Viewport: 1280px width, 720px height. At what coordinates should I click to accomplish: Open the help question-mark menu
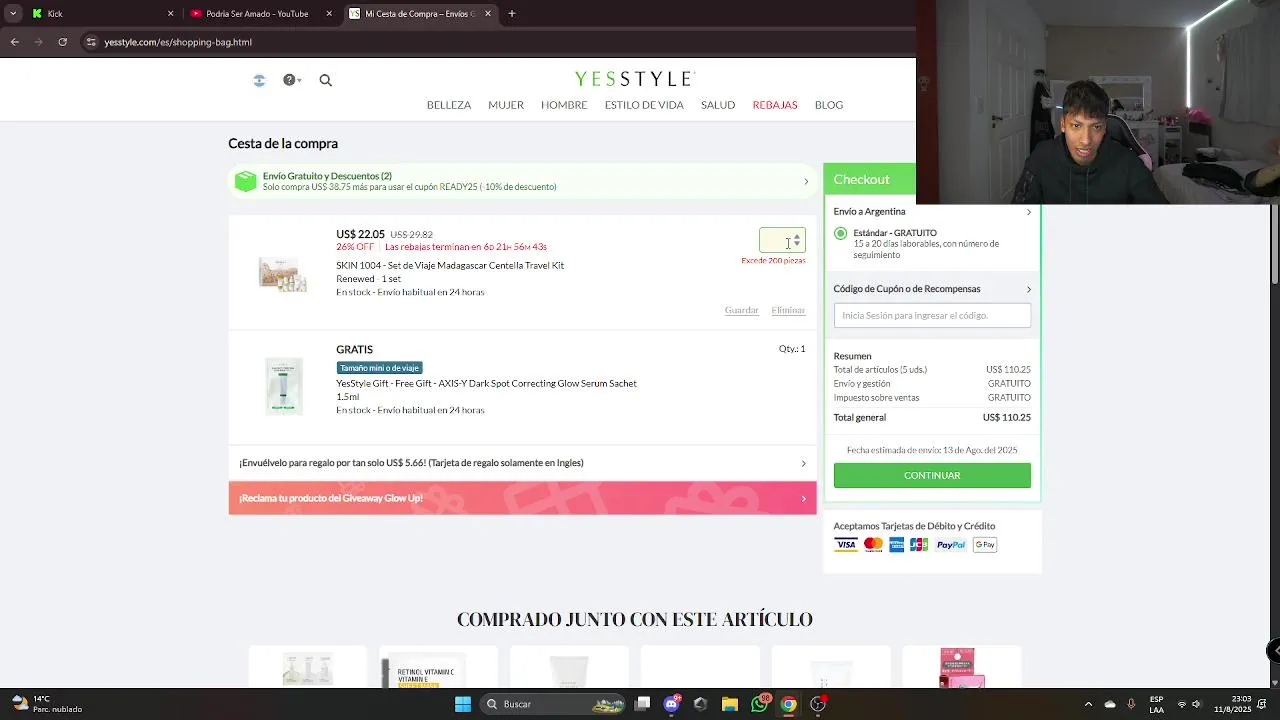291,80
